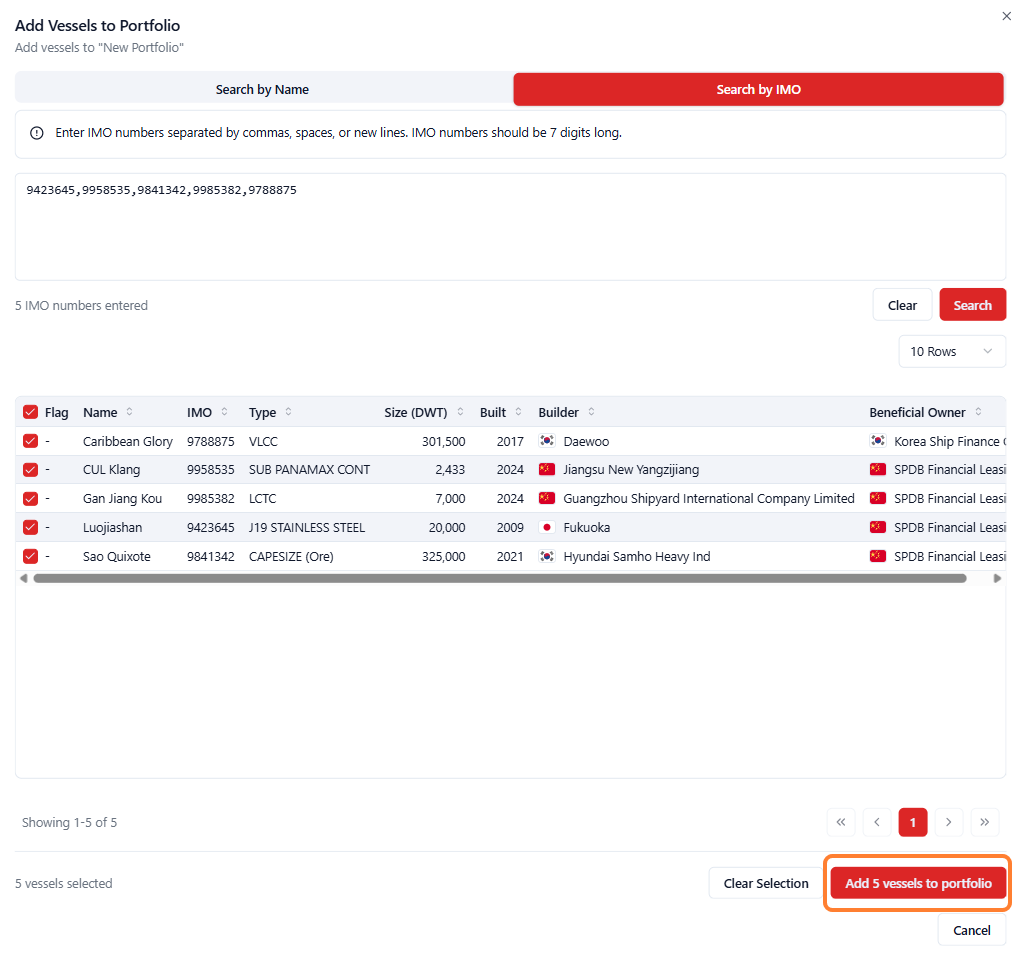
Task: Click the Hyundai Samho Heavy Ind builder cell
Action: (637, 556)
